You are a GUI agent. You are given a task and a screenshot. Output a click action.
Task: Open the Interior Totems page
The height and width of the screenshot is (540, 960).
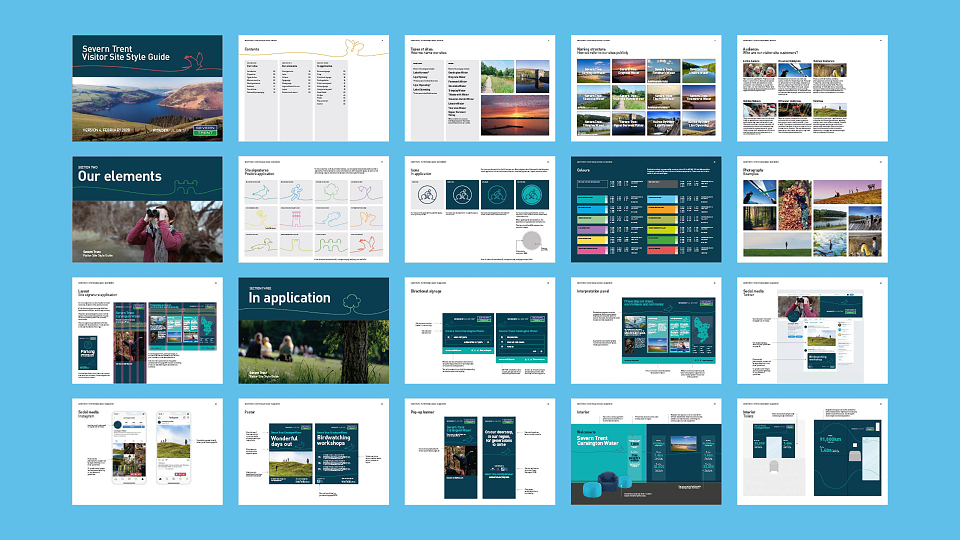point(812,452)
